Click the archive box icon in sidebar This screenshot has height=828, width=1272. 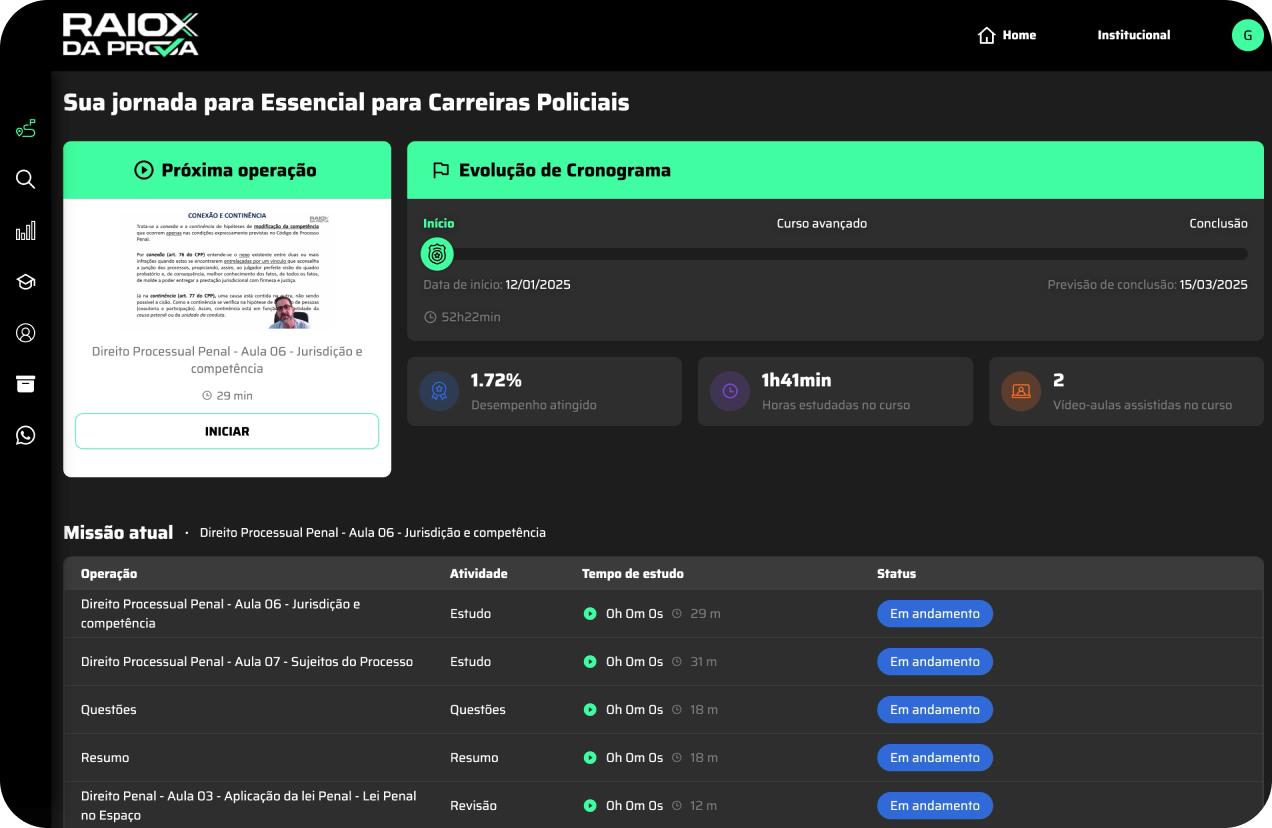[26, 384]
